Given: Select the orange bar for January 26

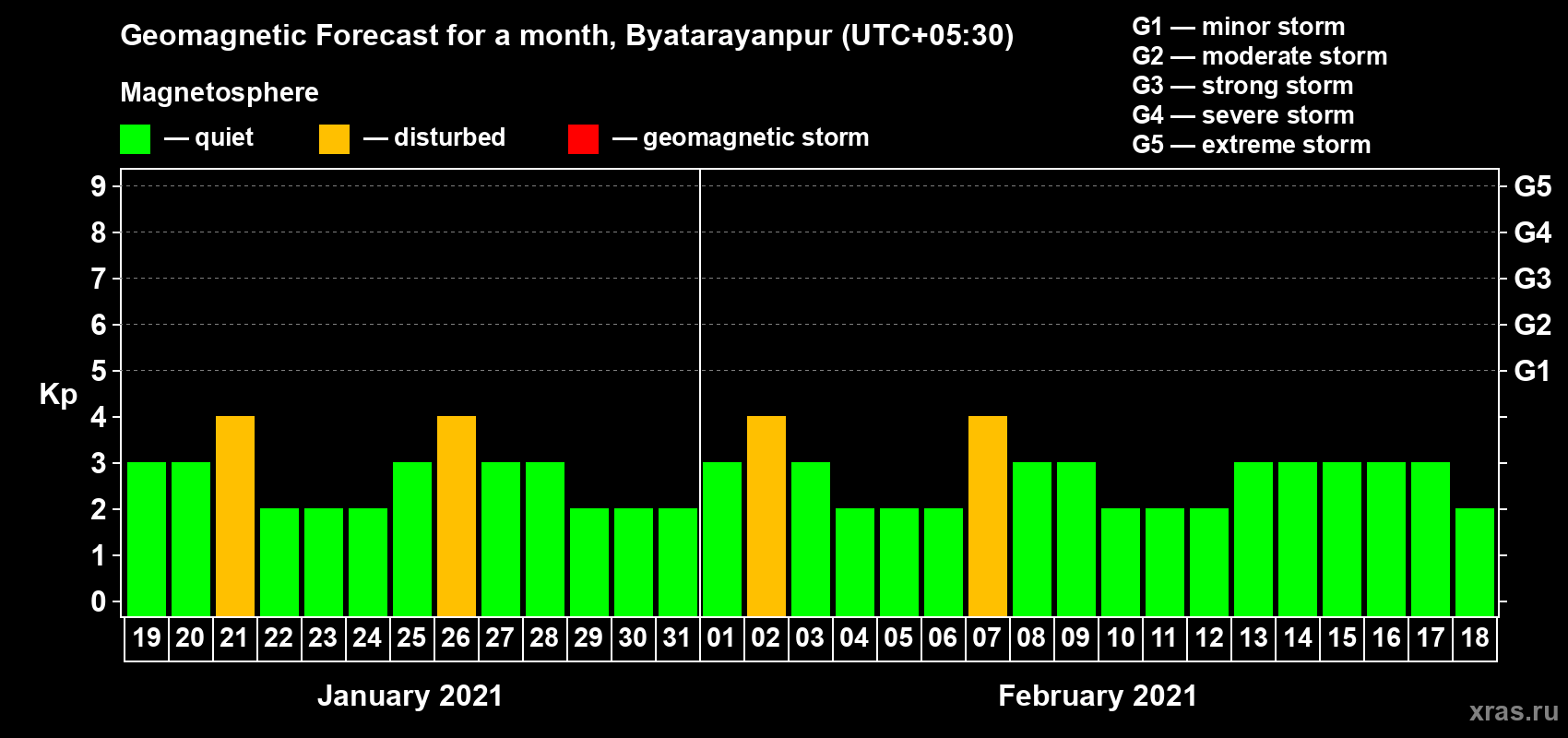Looking at the screenshot, I should (457, 516).
